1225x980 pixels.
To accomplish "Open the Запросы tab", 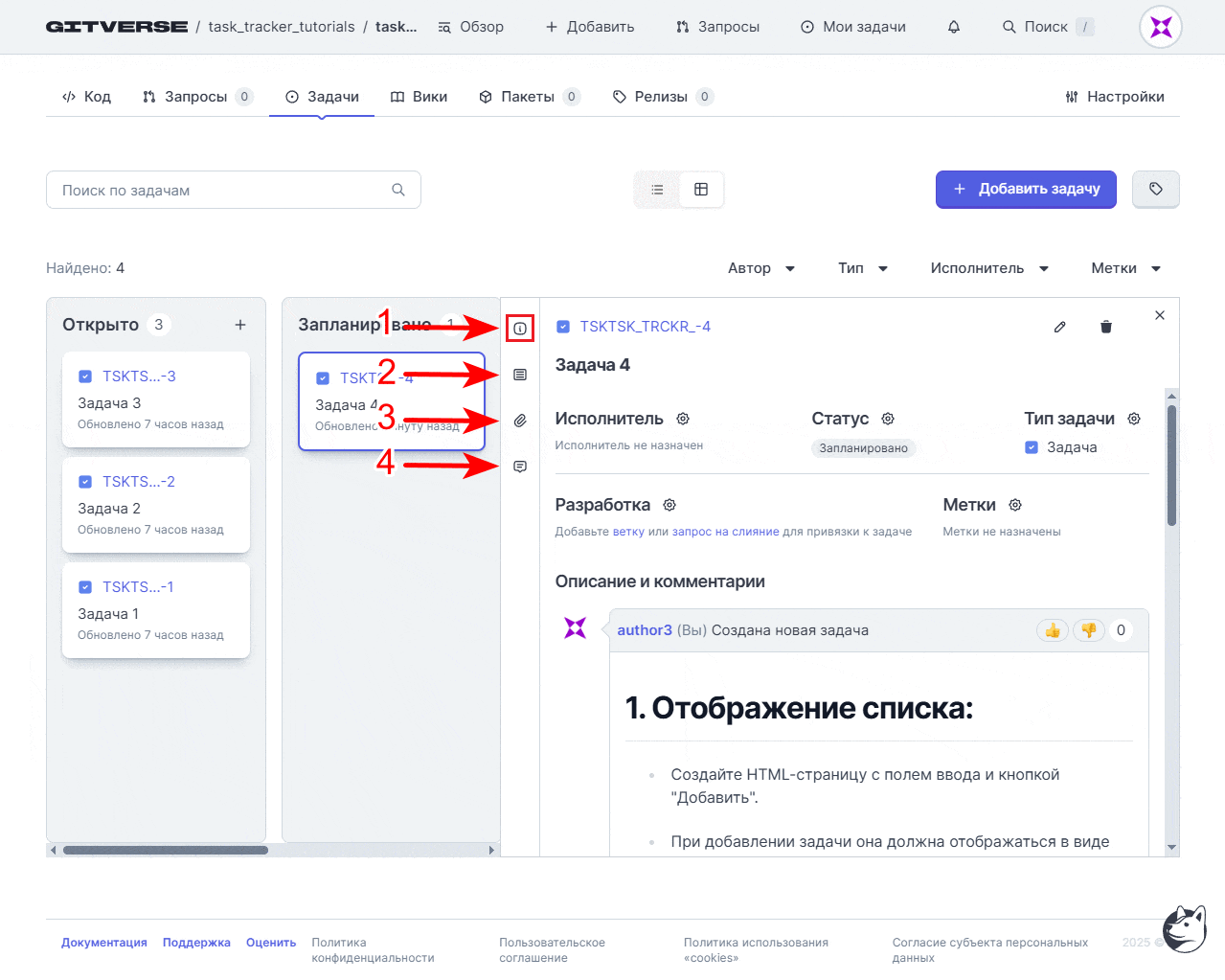I will [197, 97].
